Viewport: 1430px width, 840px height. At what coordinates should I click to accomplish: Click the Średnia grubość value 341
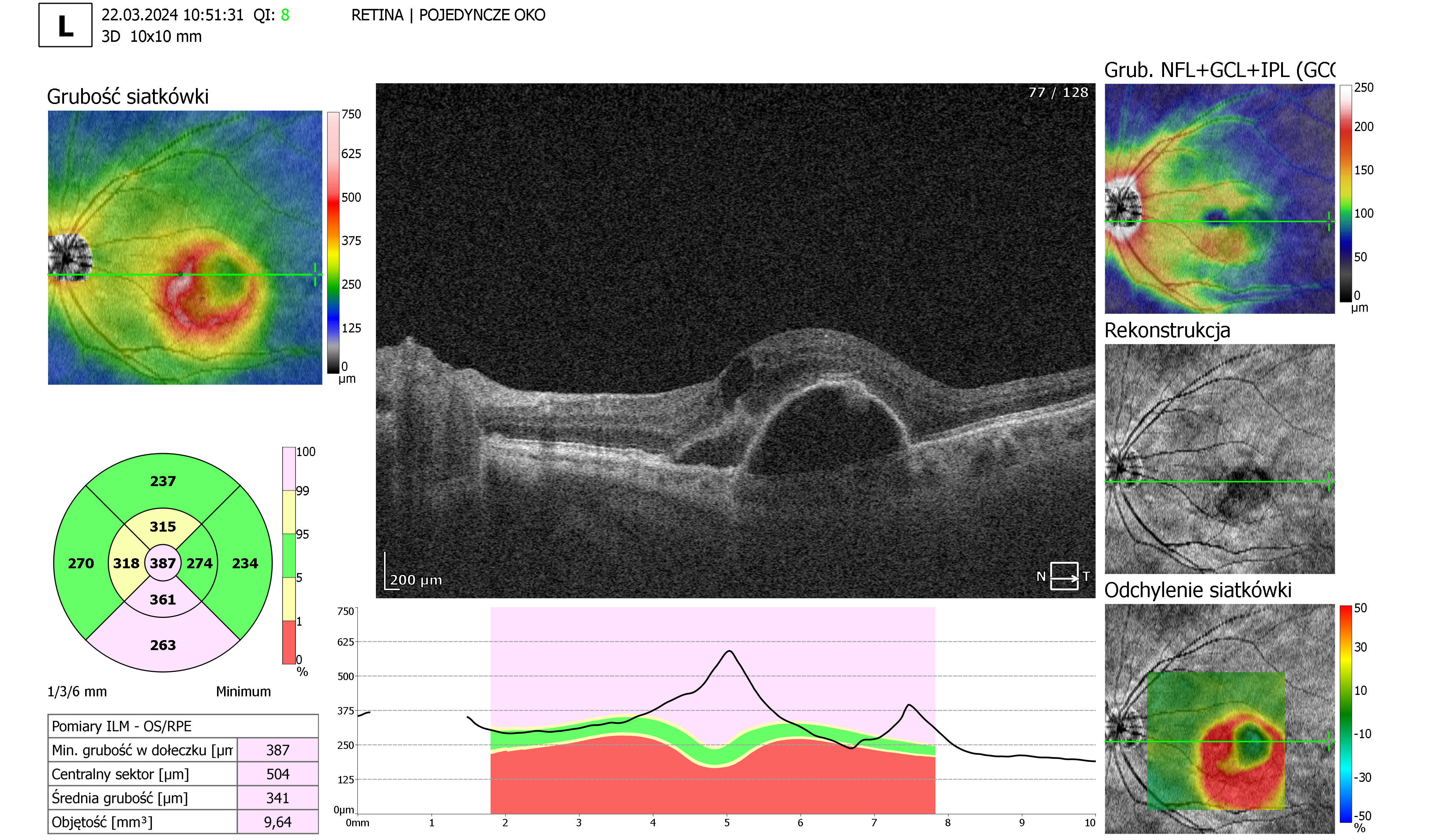278,797
